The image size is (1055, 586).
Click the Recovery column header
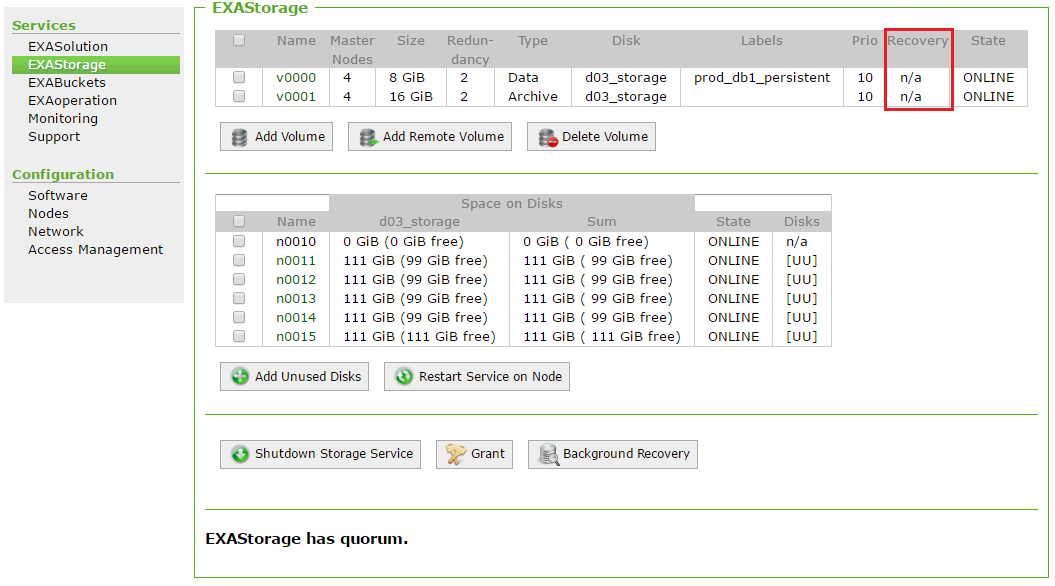918,41
